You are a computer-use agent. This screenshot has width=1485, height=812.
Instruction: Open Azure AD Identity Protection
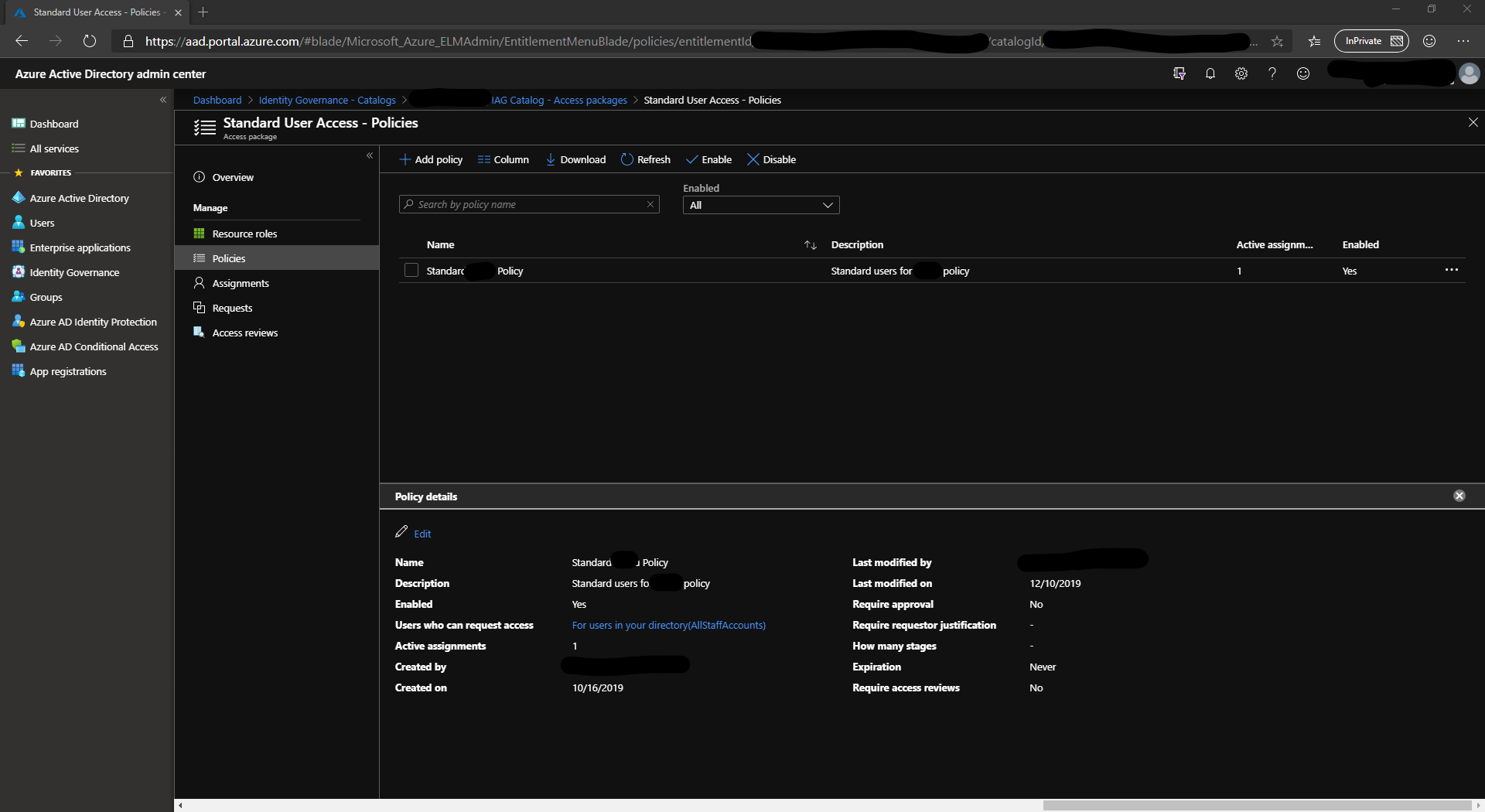(93, 322)
